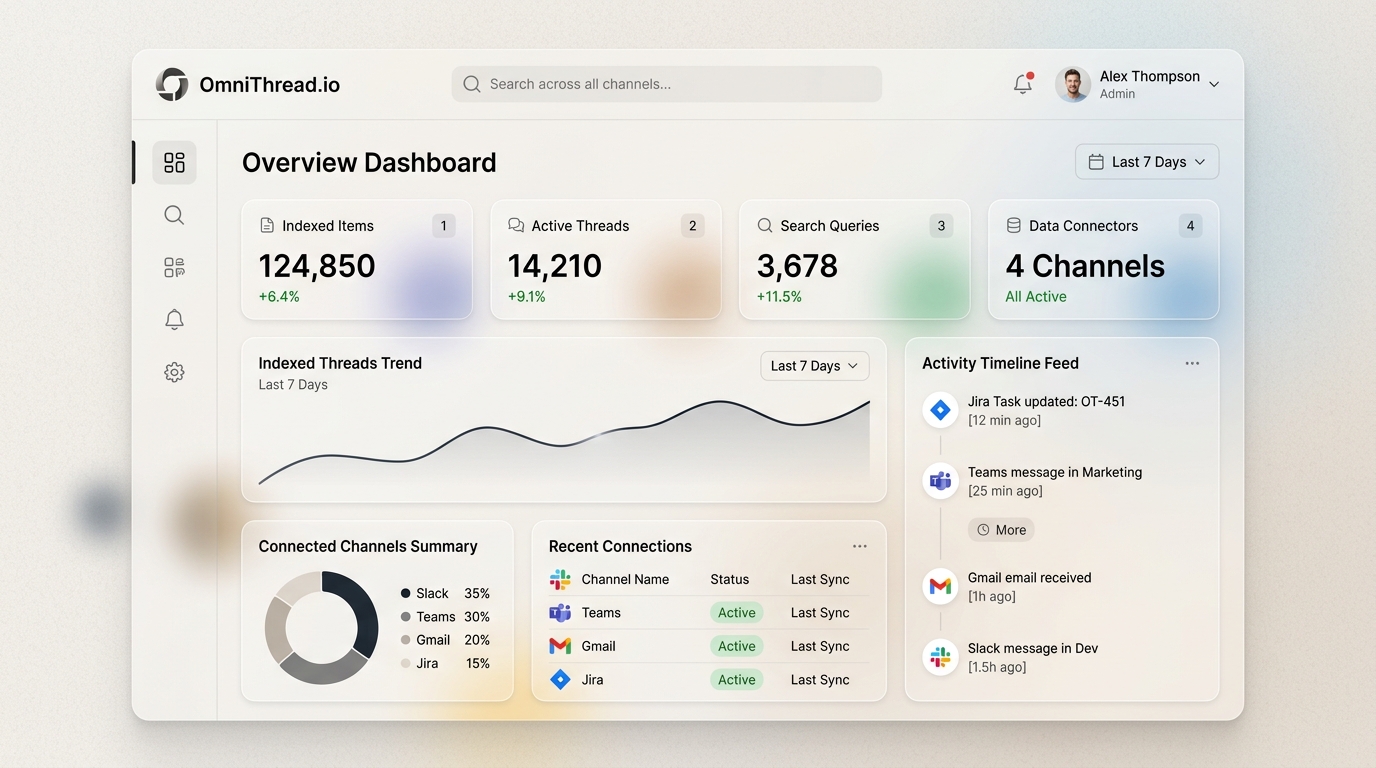Image resolution: width=1376 pixels, height=768 pixels.
Task: Open Recent Connections three-dot menu
Action: point(860,546)
